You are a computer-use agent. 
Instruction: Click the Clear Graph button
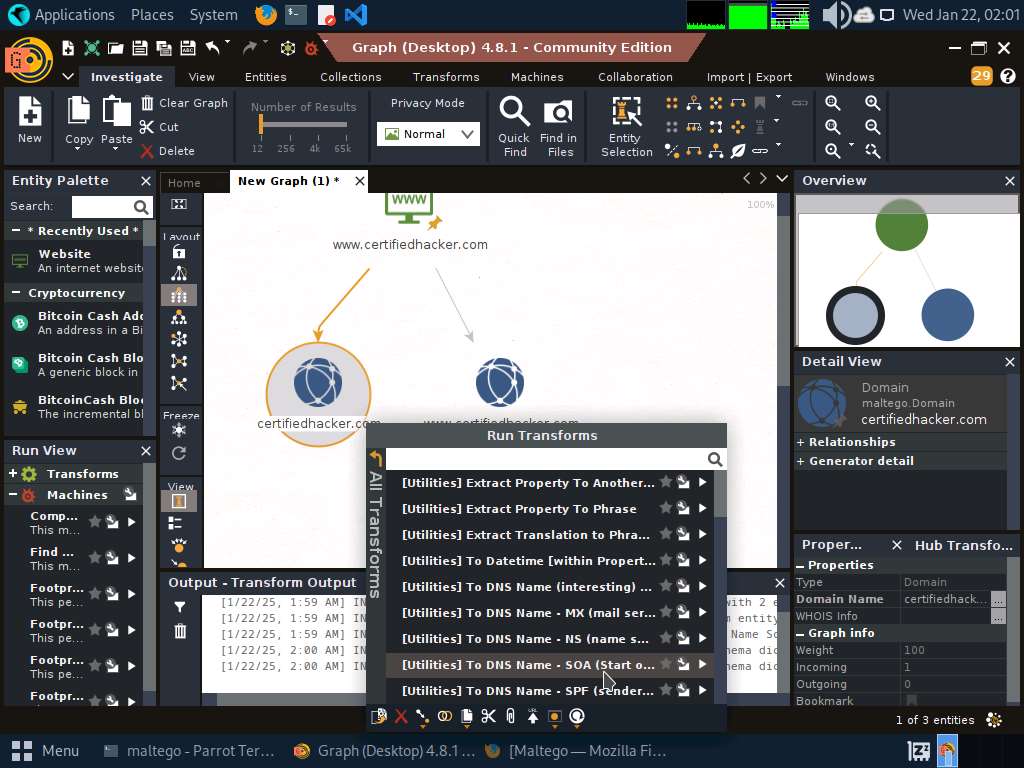(x=184, y=103)
